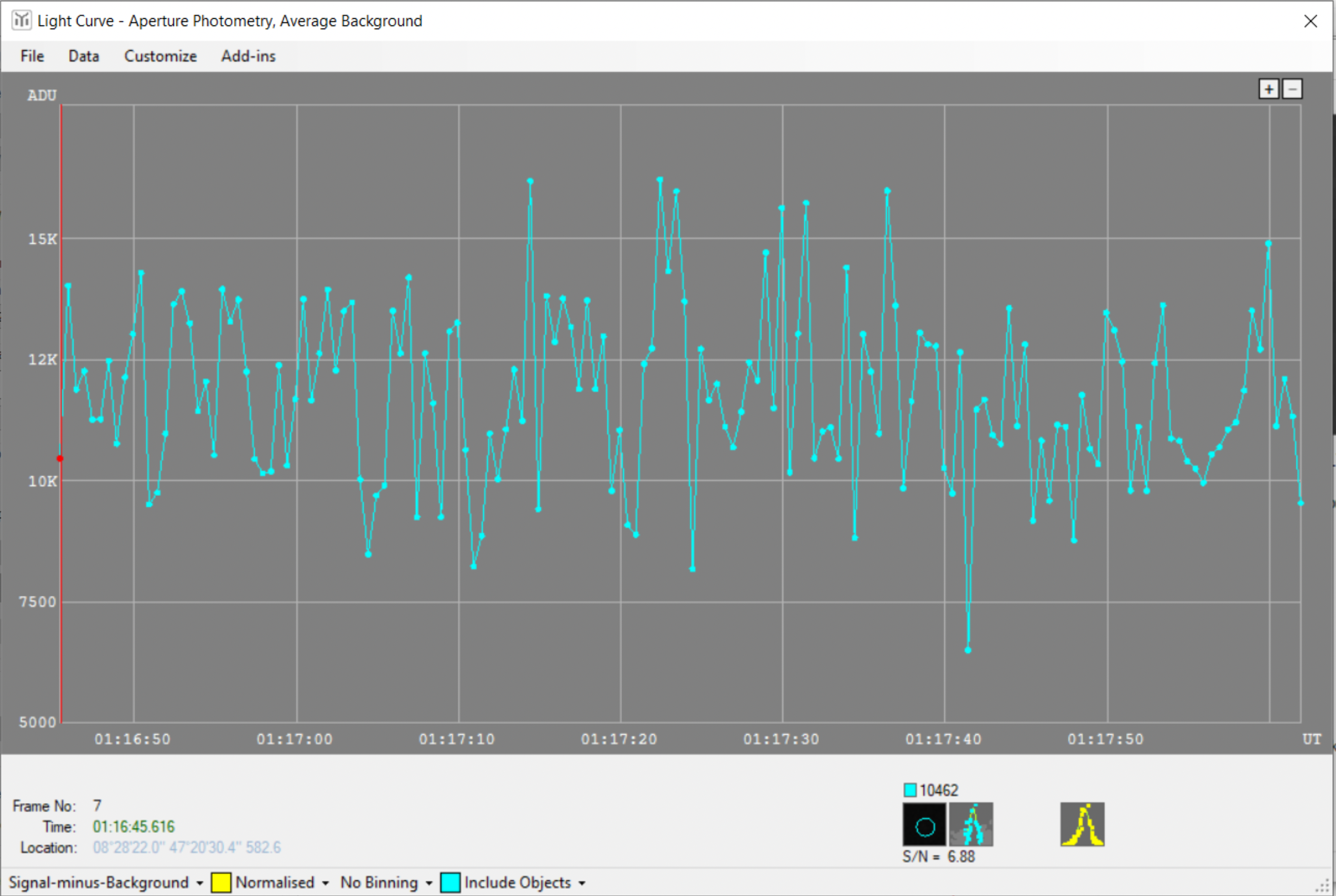The height and width of the screenshot is (896, 1336).
Task: Click the cyan PSF fit thumbnail
Action: [971, 824]
